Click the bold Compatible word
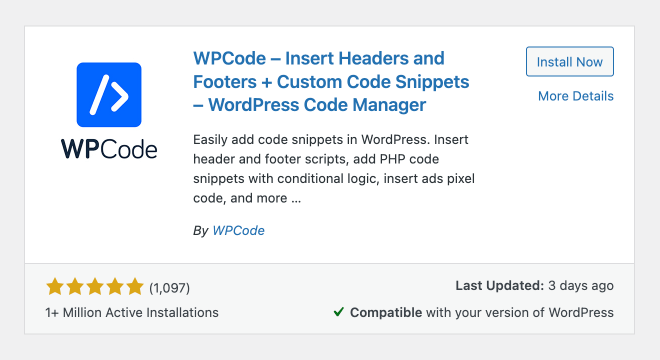 (x=386, y=312)
